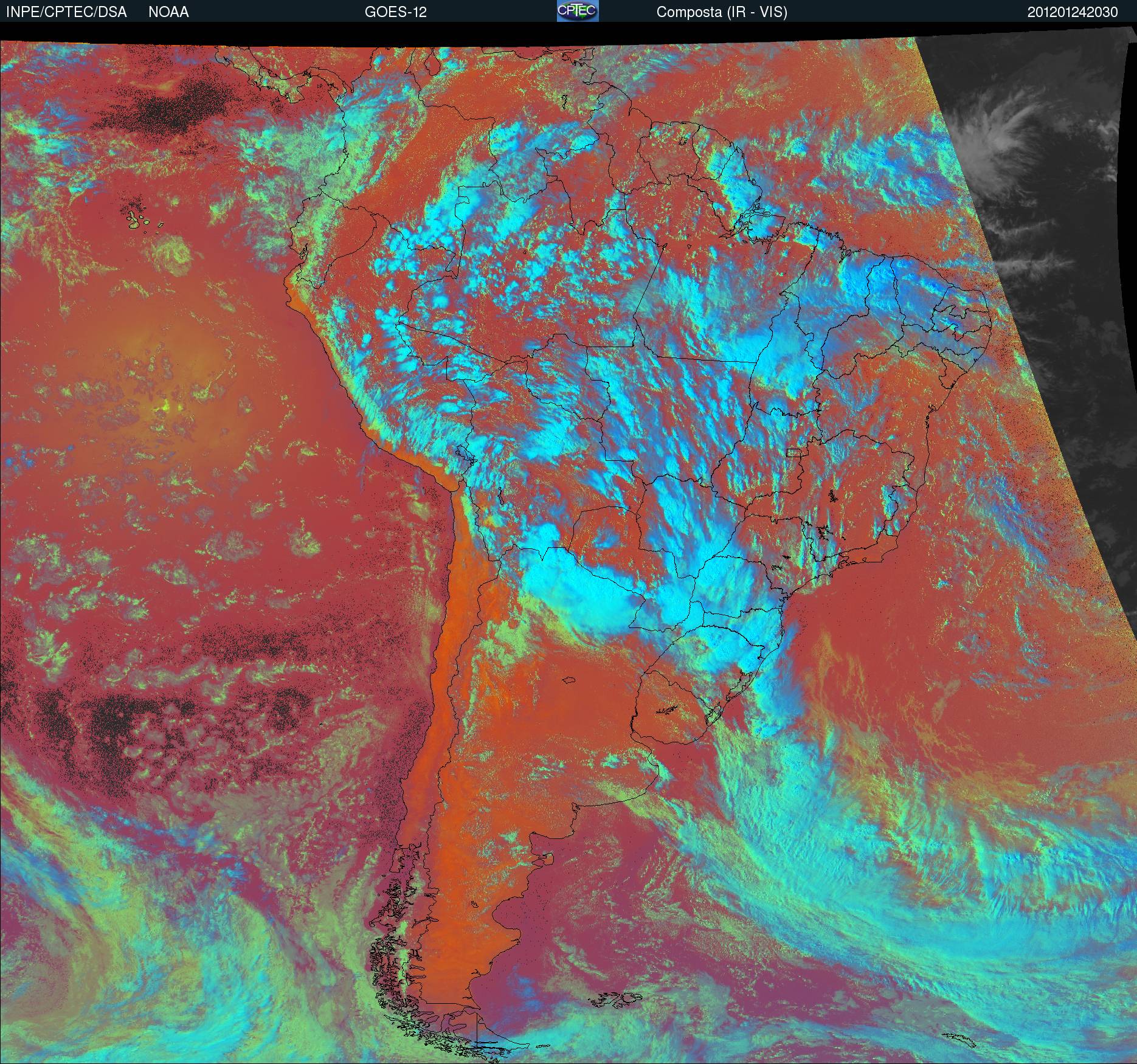Click the INPE/CPTEC/DSA header label

(66, 12)
